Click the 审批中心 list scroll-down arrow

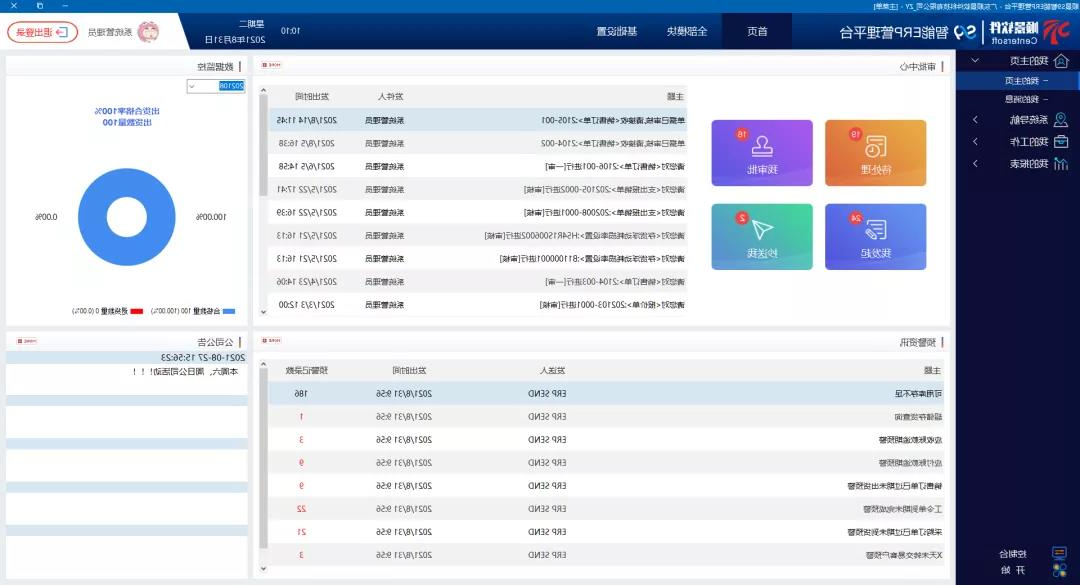pyautogui.click(x=264, y=312)
